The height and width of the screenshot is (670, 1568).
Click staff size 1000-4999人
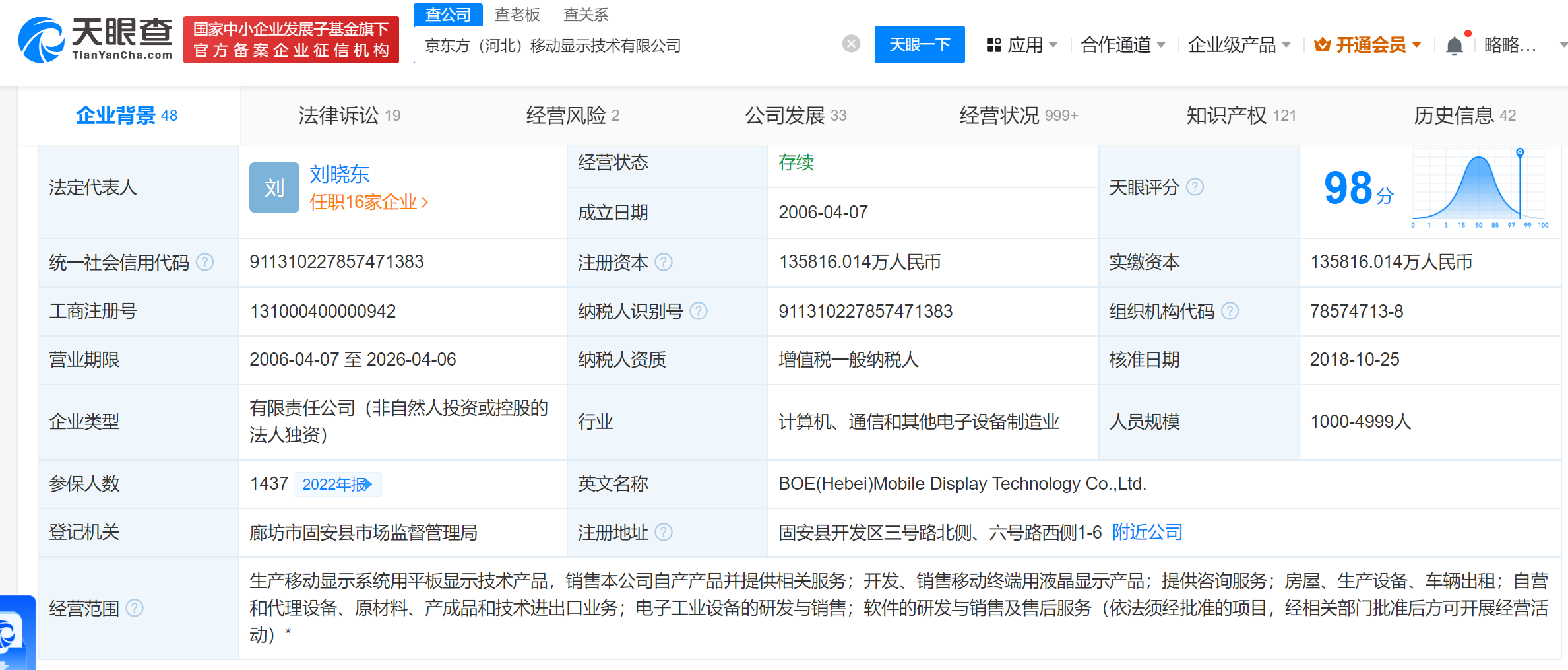1360,422
